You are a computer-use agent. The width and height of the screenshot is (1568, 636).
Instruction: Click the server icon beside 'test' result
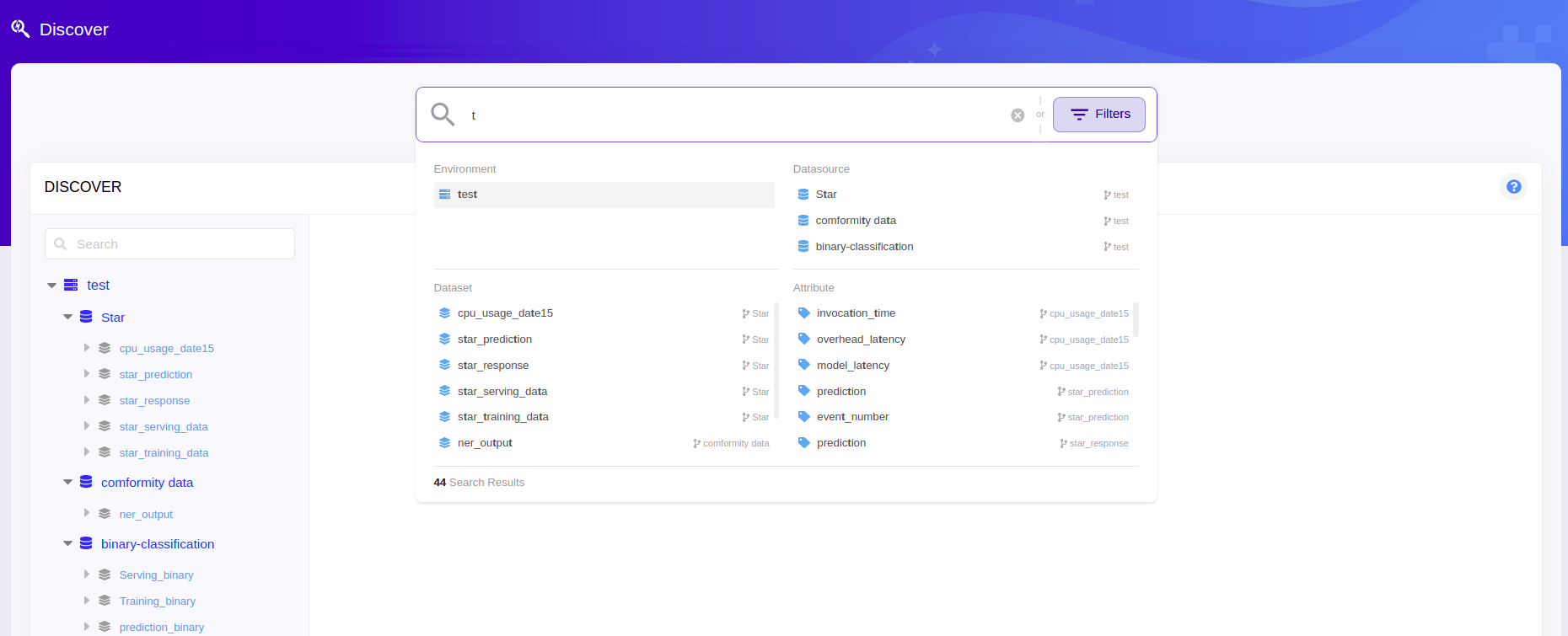444,195
